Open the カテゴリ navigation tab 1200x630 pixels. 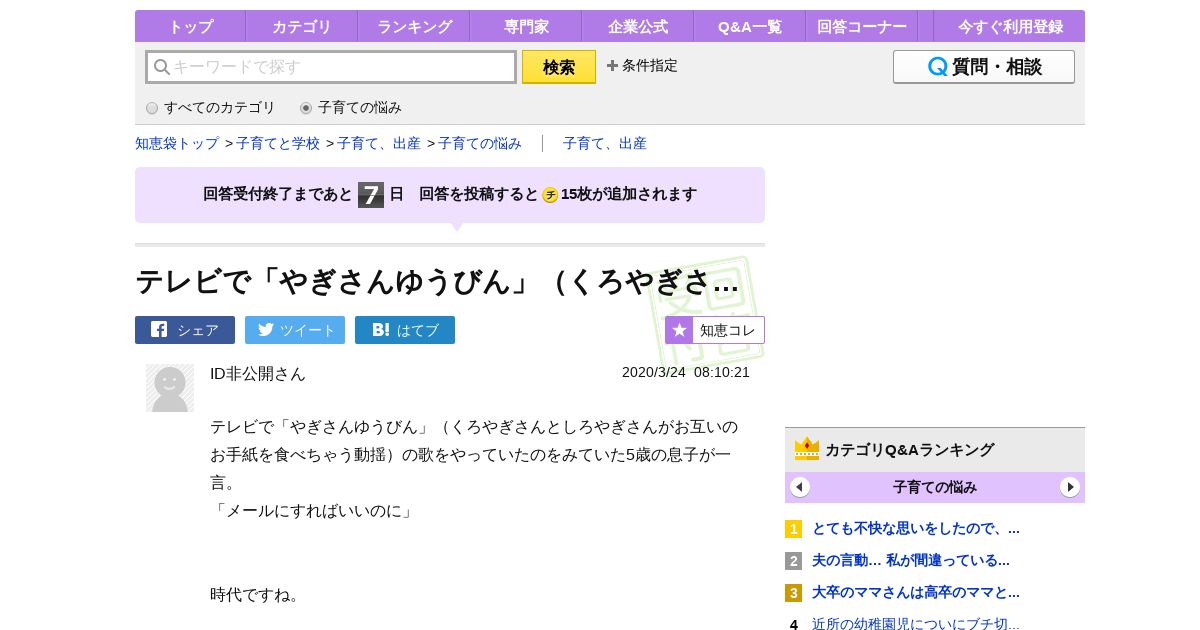(x=301, y=27)
